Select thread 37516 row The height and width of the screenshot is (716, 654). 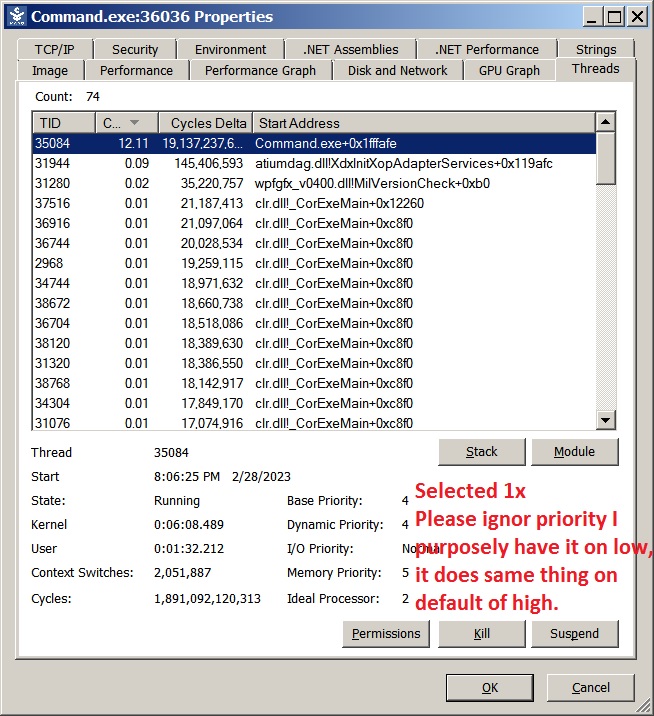pos(314,203)
